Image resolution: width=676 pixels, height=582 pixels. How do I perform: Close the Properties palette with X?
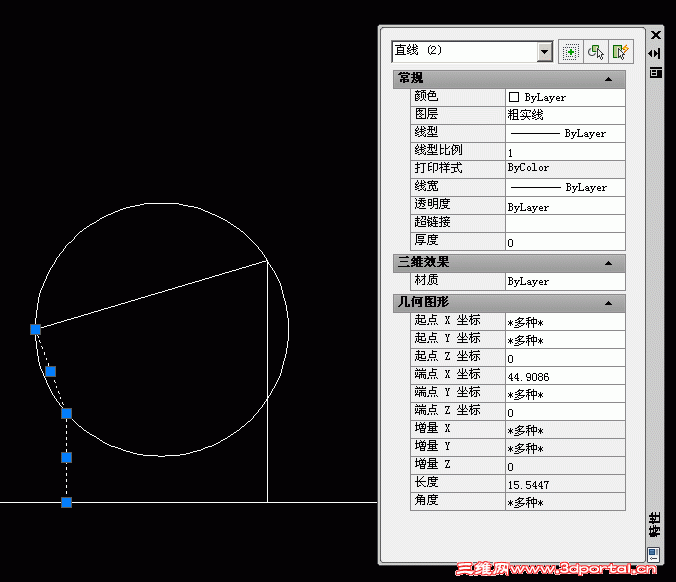656,35
